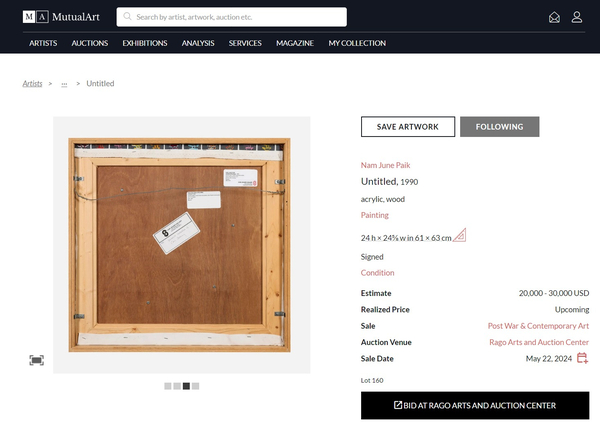Click the Save Artwork button
600x428 pixels.
tap(407, 127)
